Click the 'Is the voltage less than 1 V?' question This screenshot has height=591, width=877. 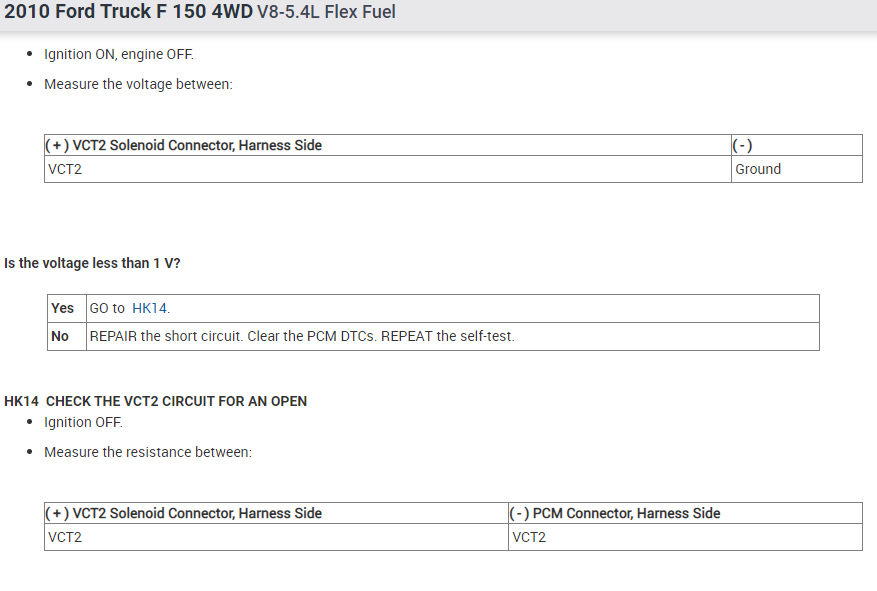(92, 263)
